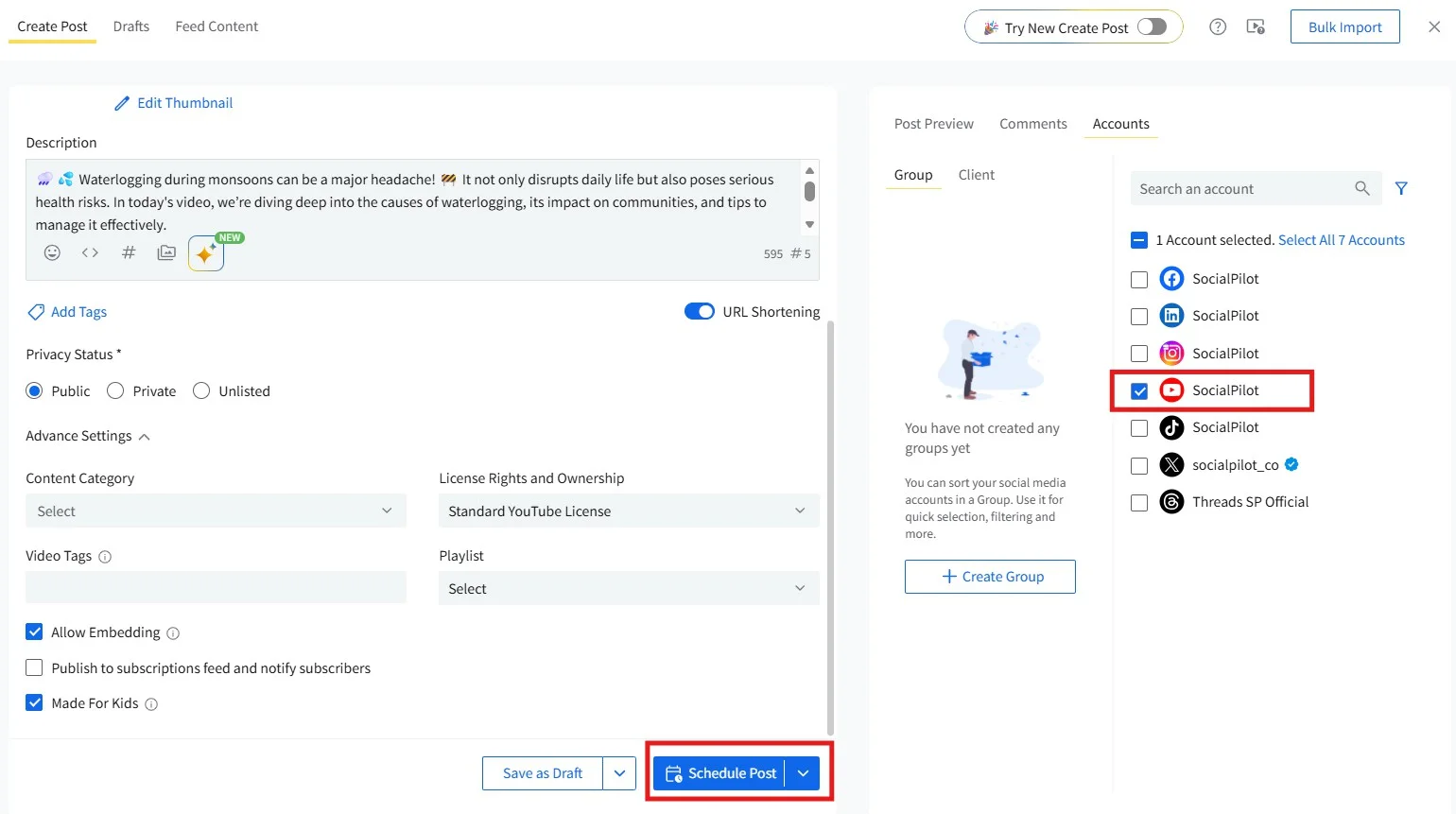The image size is (1456, 814).
Task: Switch to the Create Post tab
Action: coord(52,26)
